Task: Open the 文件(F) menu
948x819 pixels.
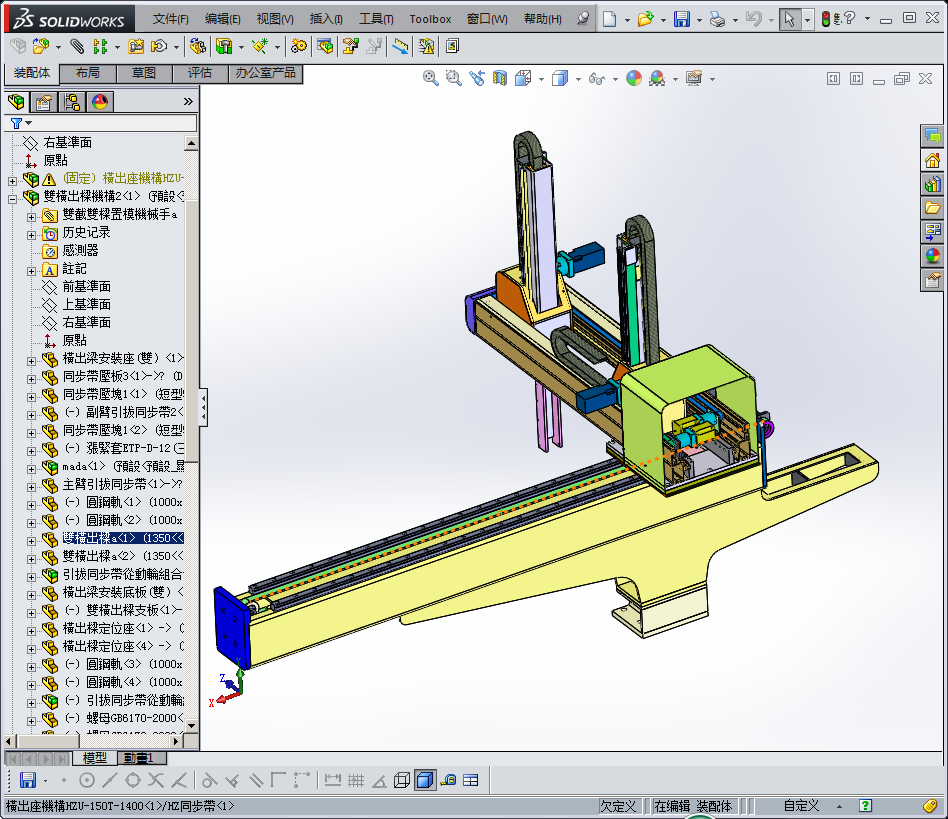Action: 170,19
